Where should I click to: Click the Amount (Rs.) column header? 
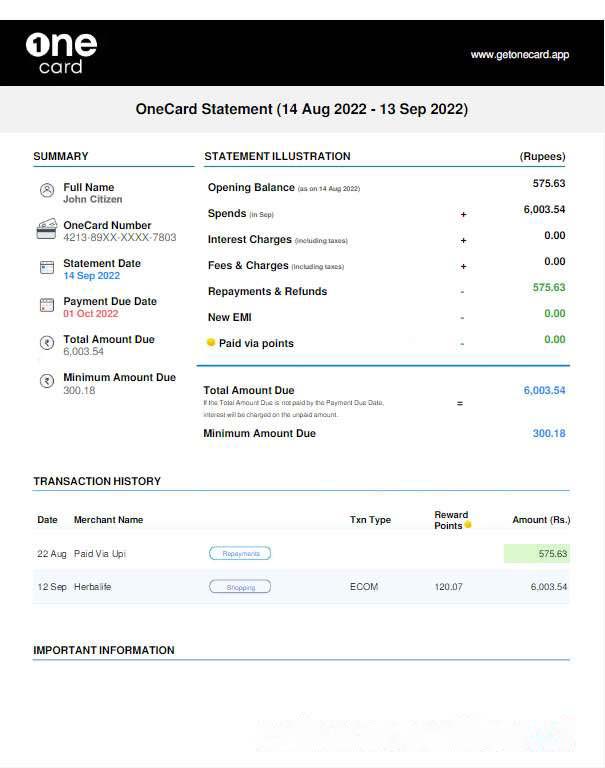point(540,520)
